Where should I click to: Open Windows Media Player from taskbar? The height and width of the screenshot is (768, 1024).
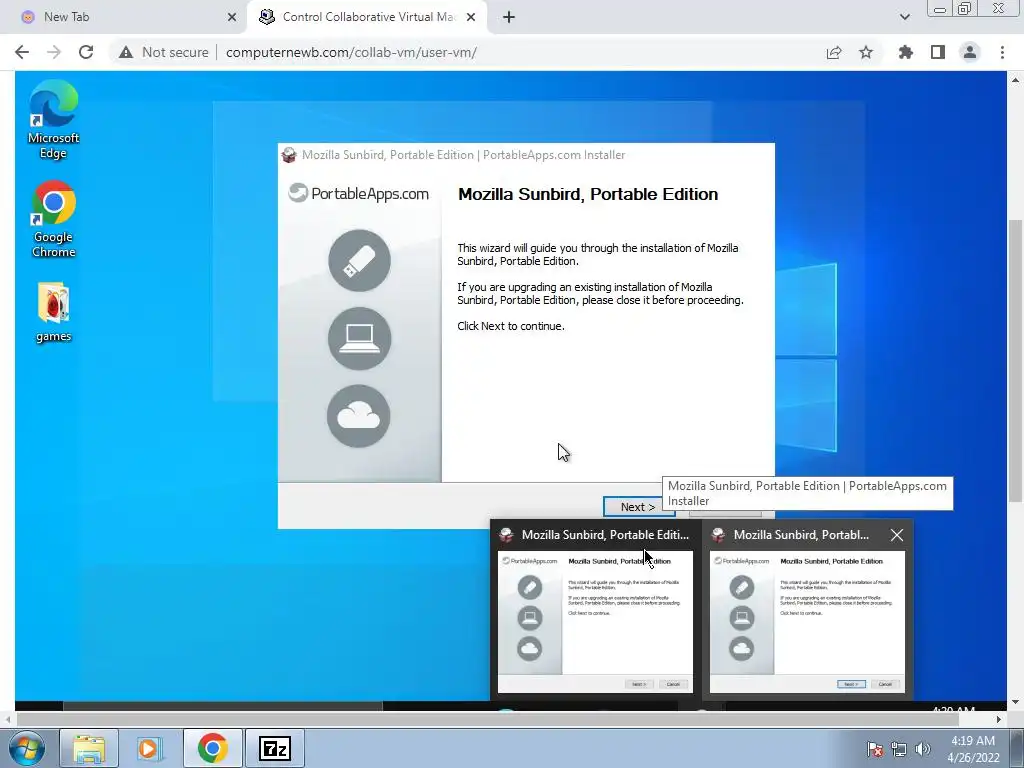(150, 748)
